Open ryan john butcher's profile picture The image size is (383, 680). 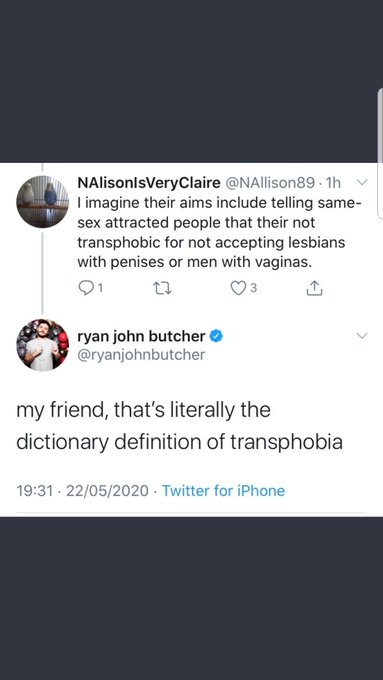[x=43, y=345]
